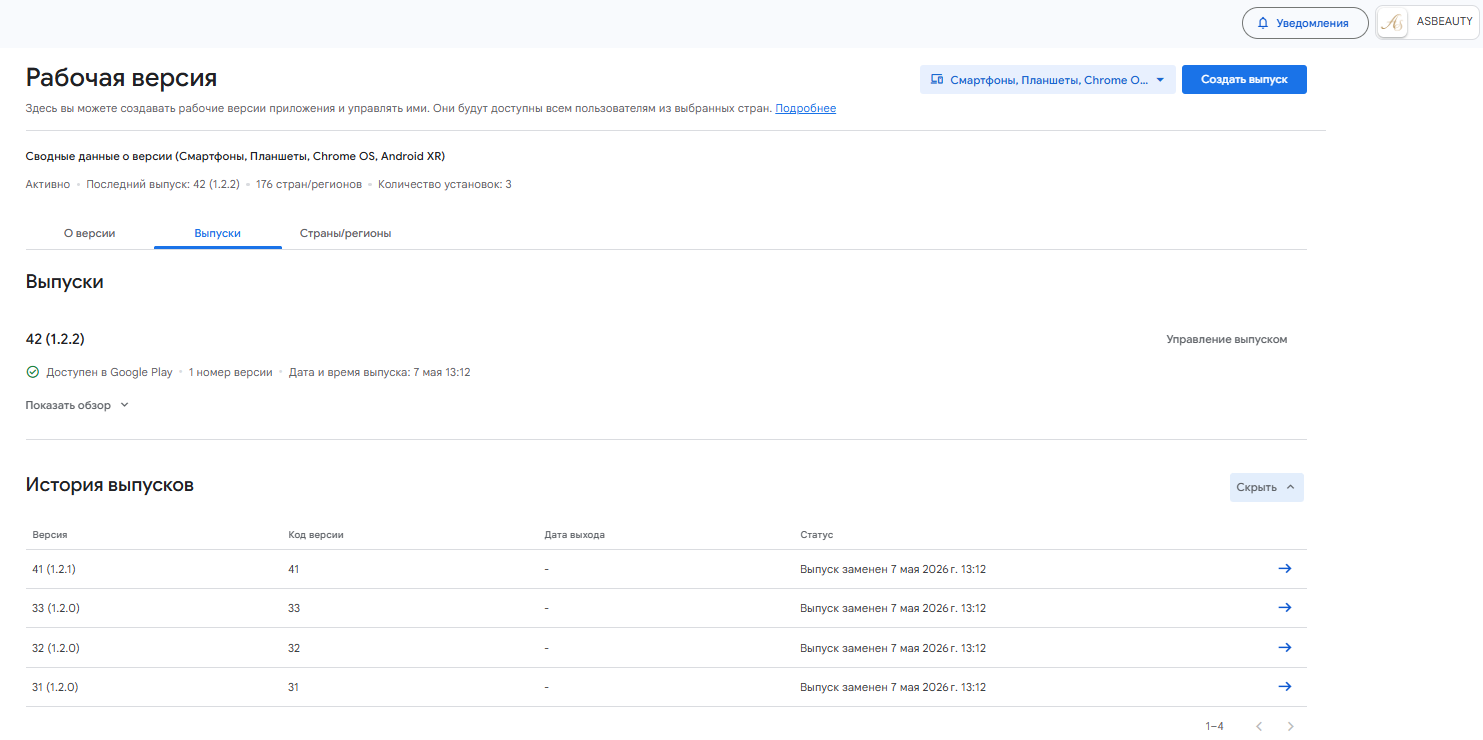Image resolution: width=1483 pixels, height=740 pixels.
Task: Switch to the Страны/регионы tab
Action: point(346,233)
